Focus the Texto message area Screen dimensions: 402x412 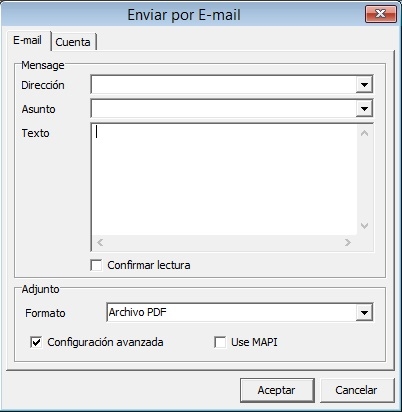pyautogui.click(x=224, y=179)
